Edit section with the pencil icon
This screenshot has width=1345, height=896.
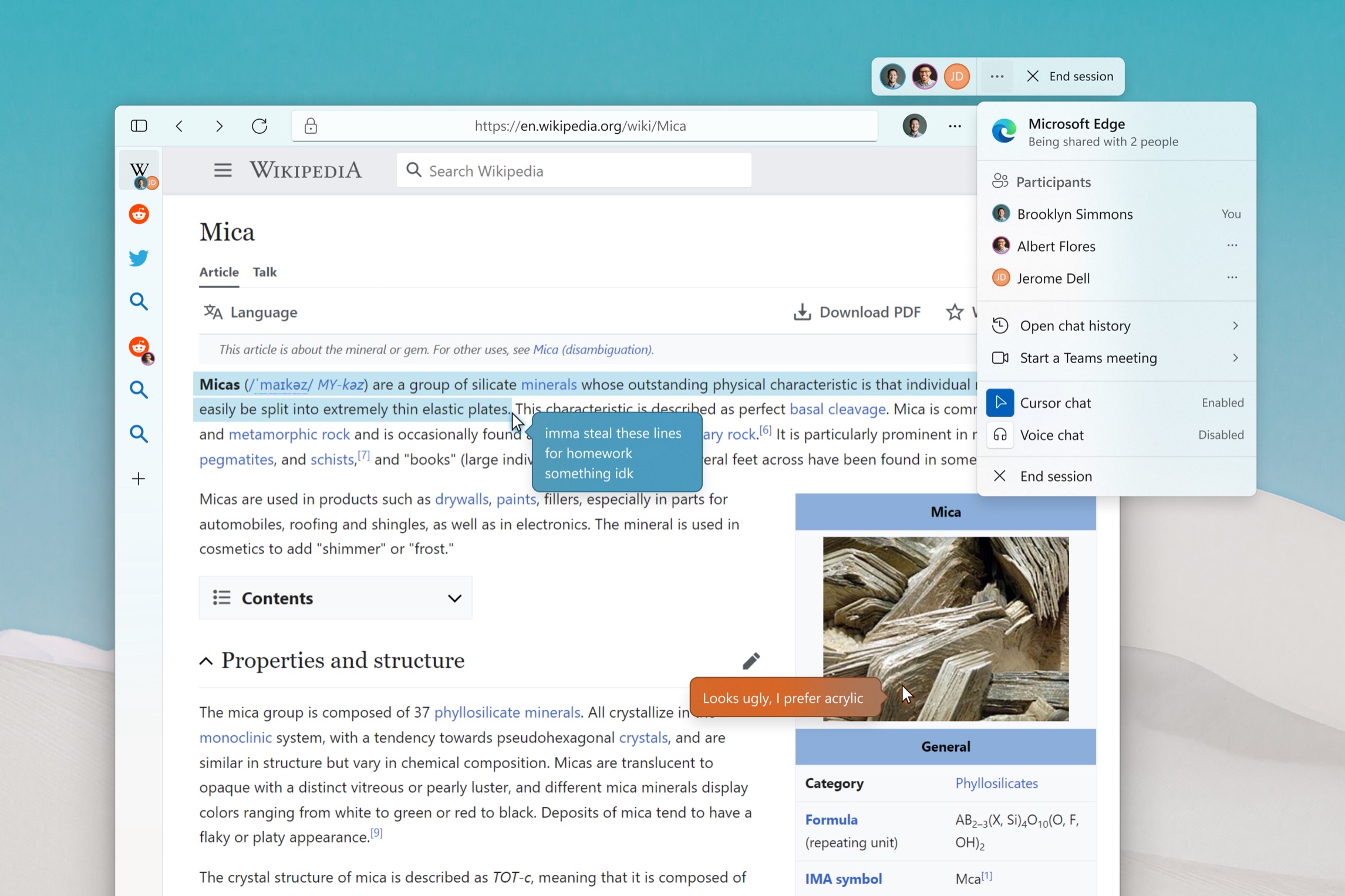tap(751, 661)
